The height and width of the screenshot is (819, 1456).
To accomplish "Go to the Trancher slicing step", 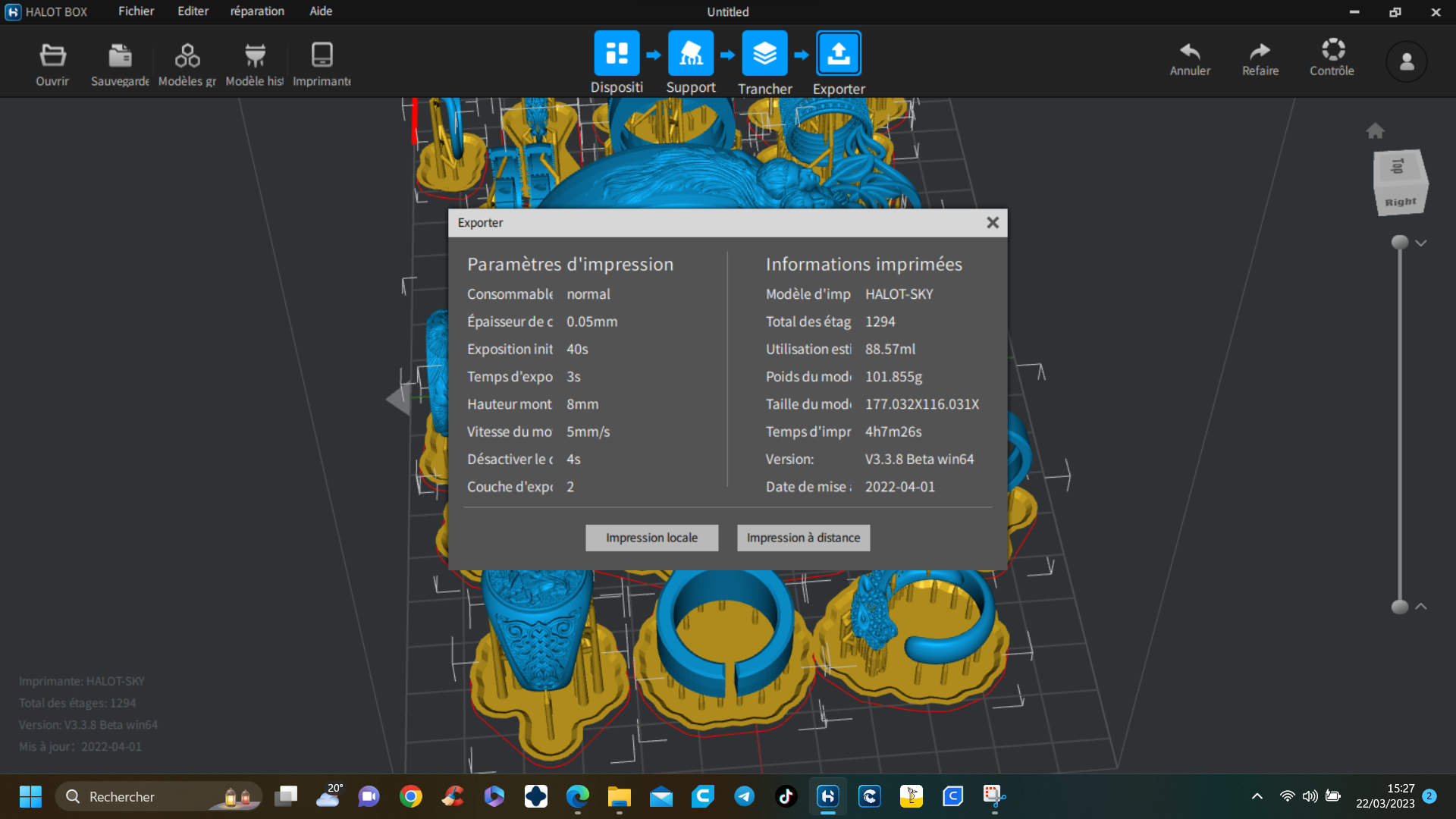I will [764, 53].
